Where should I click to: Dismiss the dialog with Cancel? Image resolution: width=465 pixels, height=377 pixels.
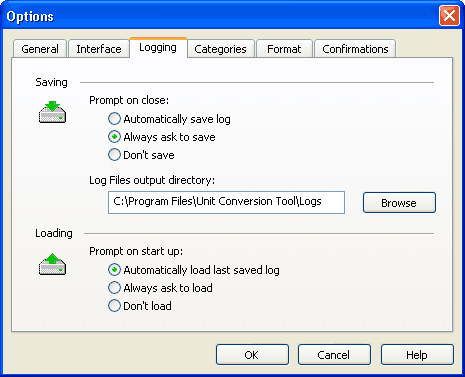[334, 355]
